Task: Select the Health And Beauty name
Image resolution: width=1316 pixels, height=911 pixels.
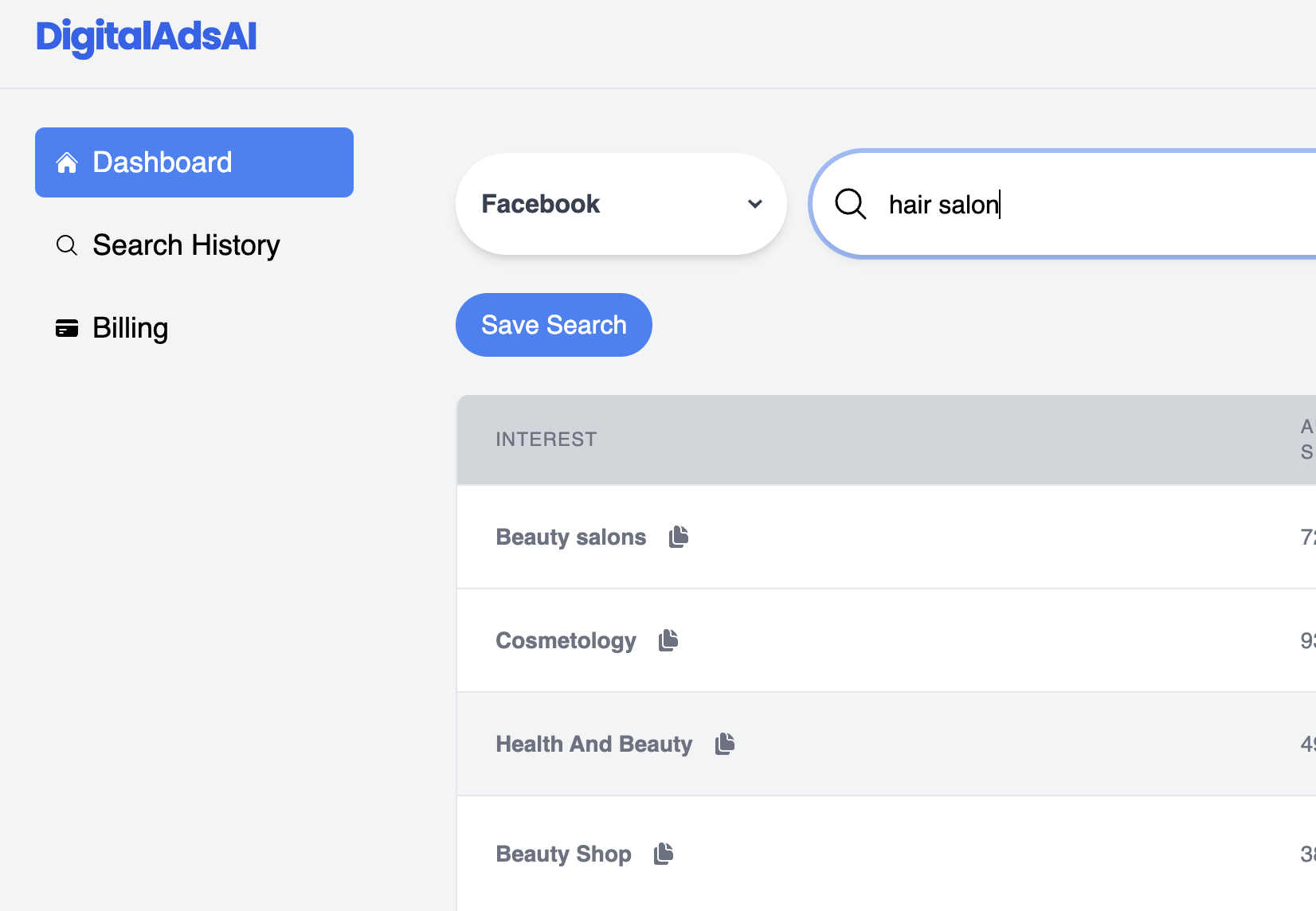Action: 593,745
